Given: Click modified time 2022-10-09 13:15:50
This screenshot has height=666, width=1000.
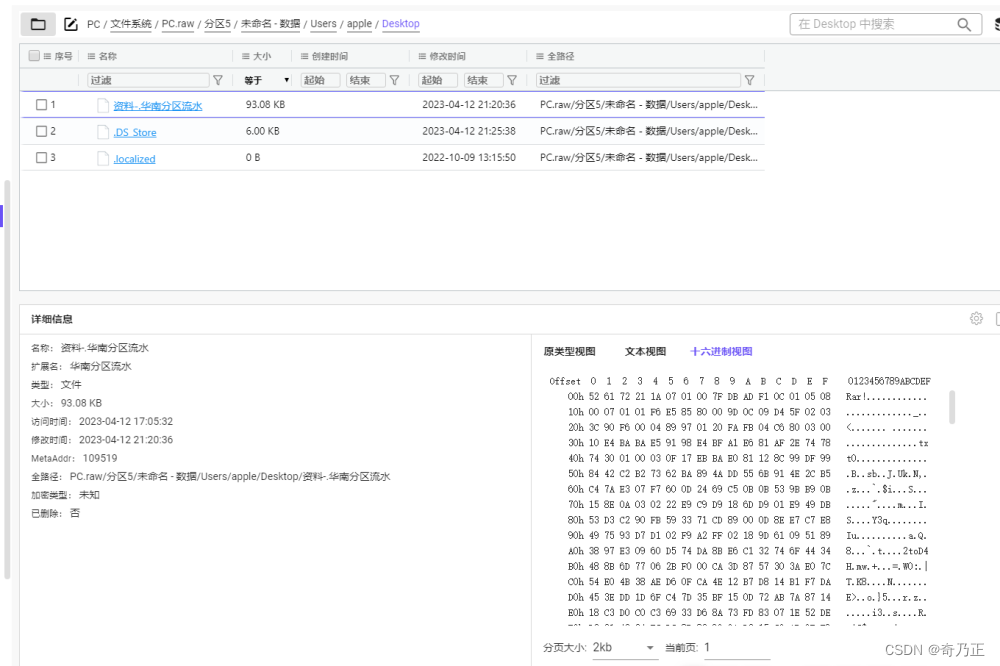Looking at the screenshot, I should tap(469, 157).
